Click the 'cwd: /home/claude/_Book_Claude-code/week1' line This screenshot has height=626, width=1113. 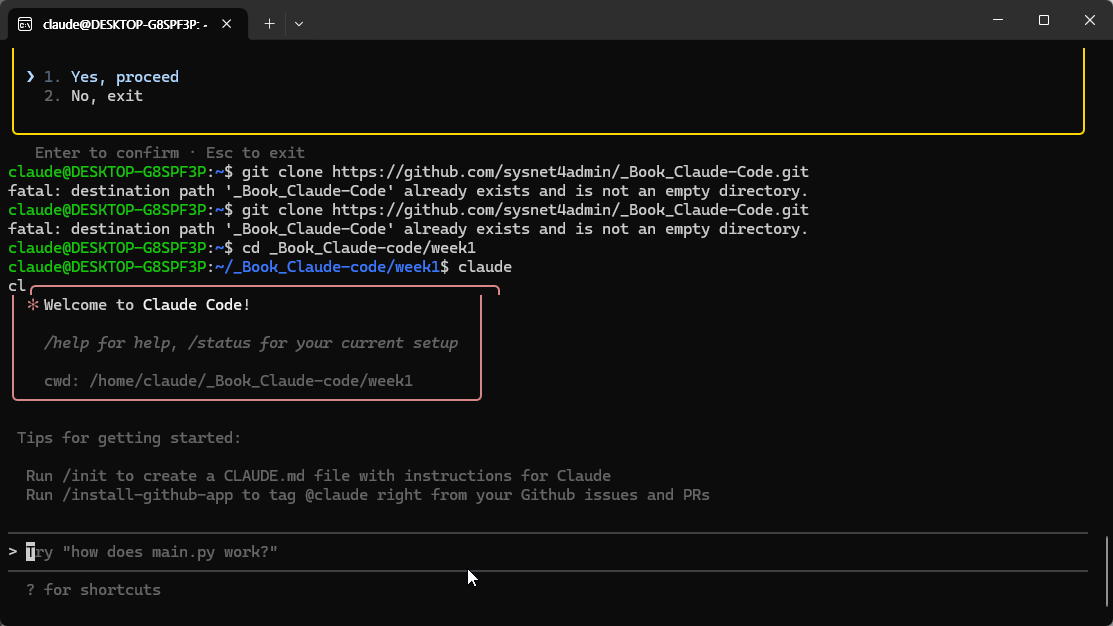click(x=228, y=381)
